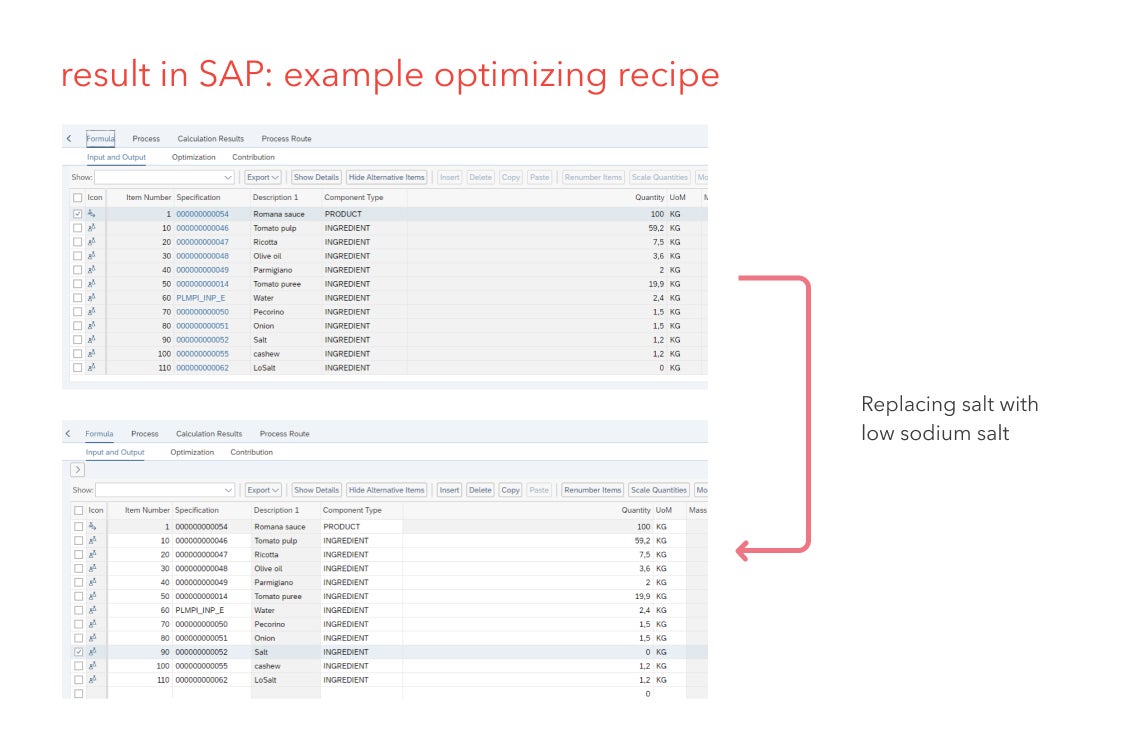This screenshot has height=750, width=1125.
Task: Click the back arrow icon in the upper panel
Action: click(68, 139)
